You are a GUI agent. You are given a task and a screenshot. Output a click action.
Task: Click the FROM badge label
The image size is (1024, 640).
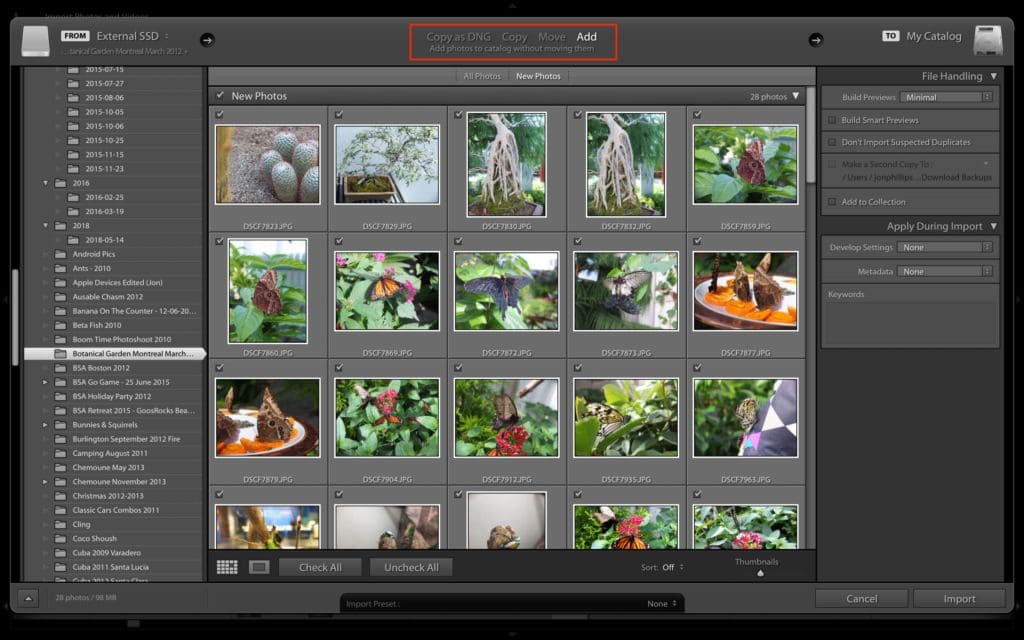click(x=75, y=36)
